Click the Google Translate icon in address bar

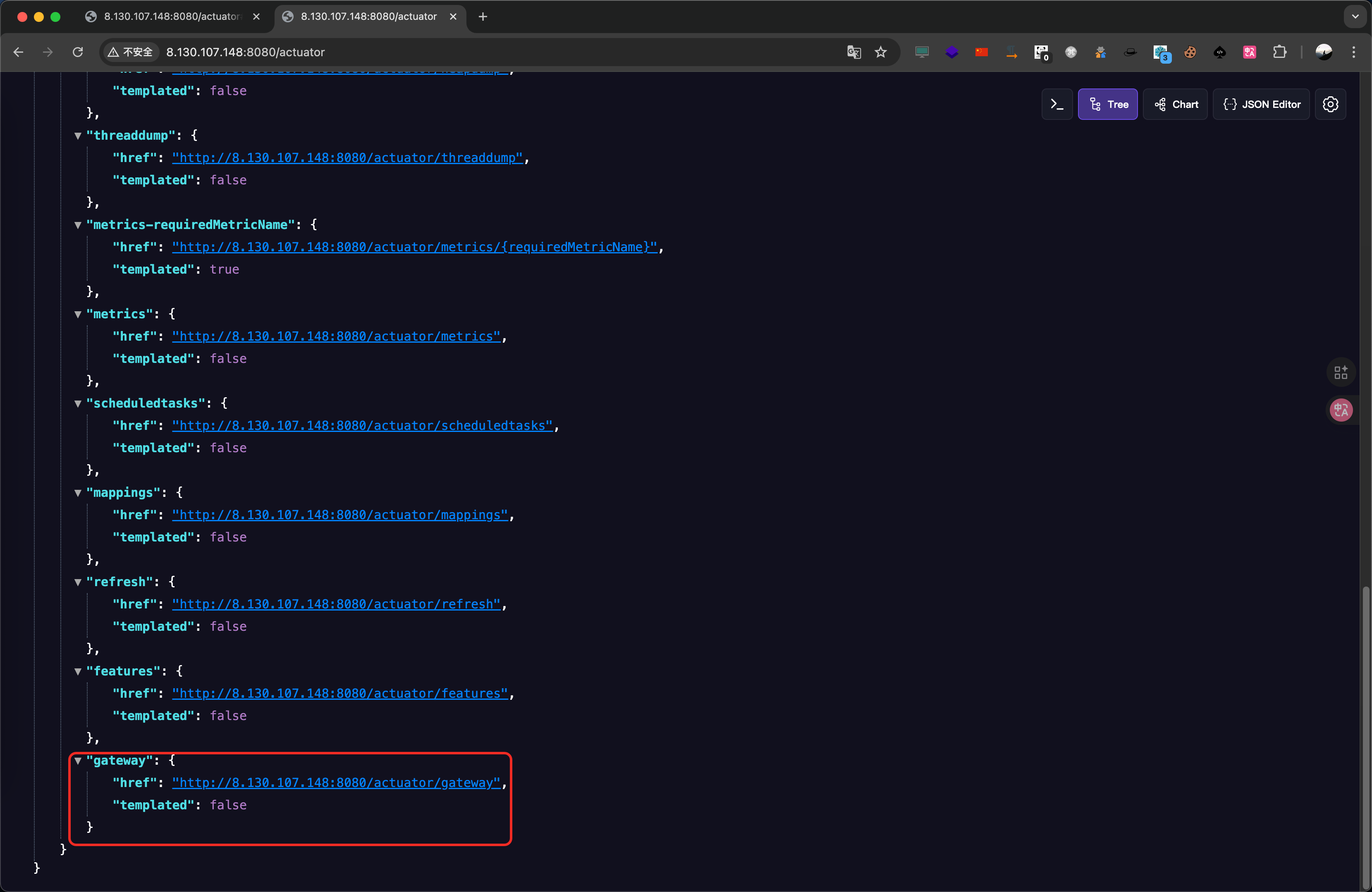(854, 52)
